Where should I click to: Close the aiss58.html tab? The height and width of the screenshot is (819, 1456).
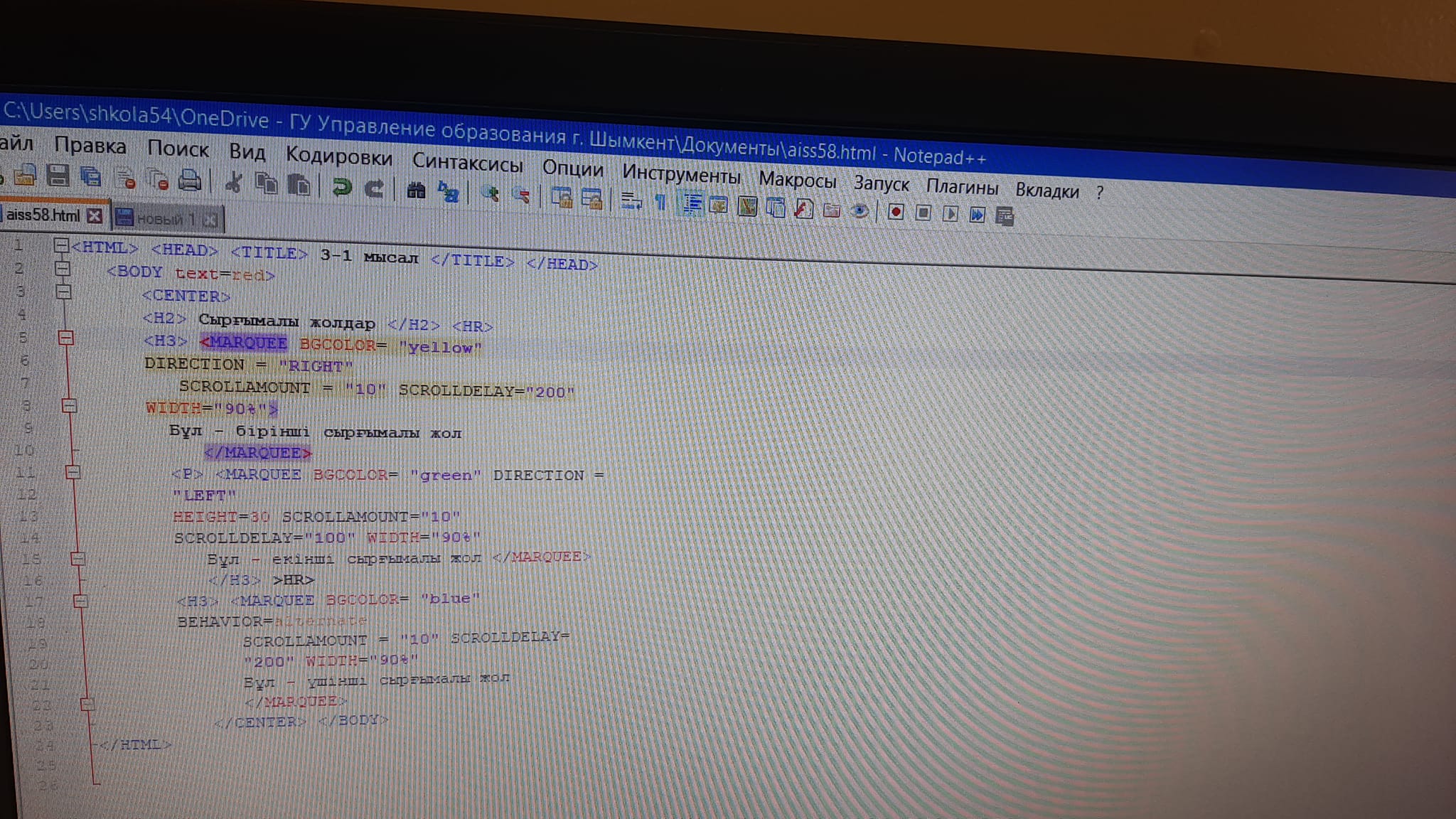pyautogui.click(x=94, y=216)
